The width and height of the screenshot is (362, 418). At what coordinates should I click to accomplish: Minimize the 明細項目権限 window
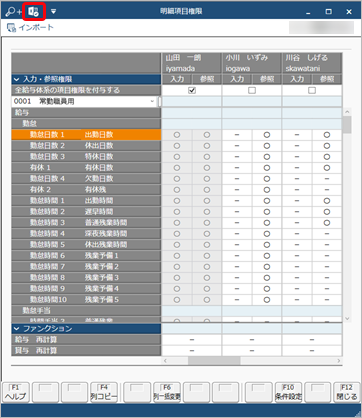pos(308,12)
